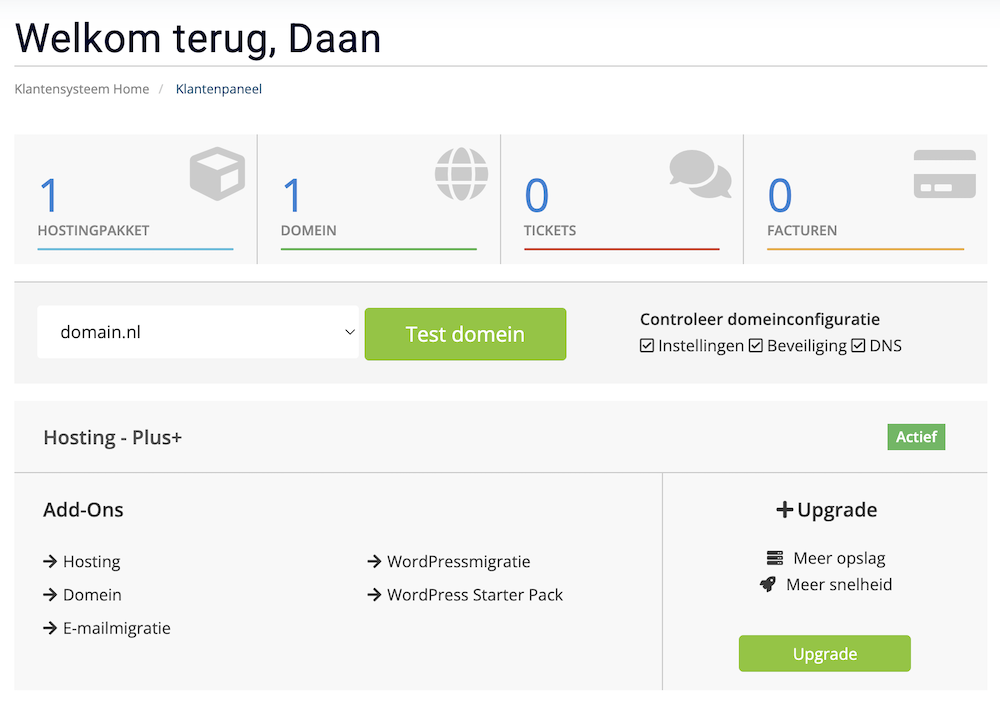
Task: Click the hosting package box icon
Action: pos(217,173)
